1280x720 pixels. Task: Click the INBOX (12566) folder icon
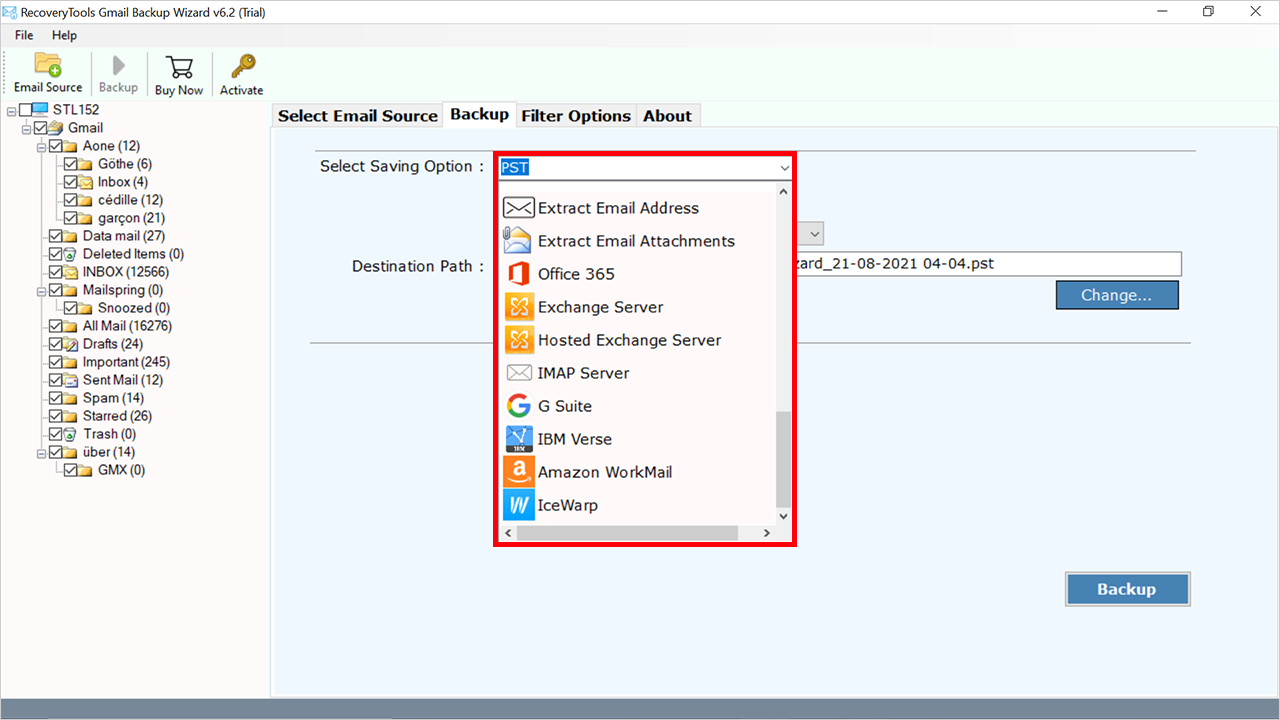[72, 272]
